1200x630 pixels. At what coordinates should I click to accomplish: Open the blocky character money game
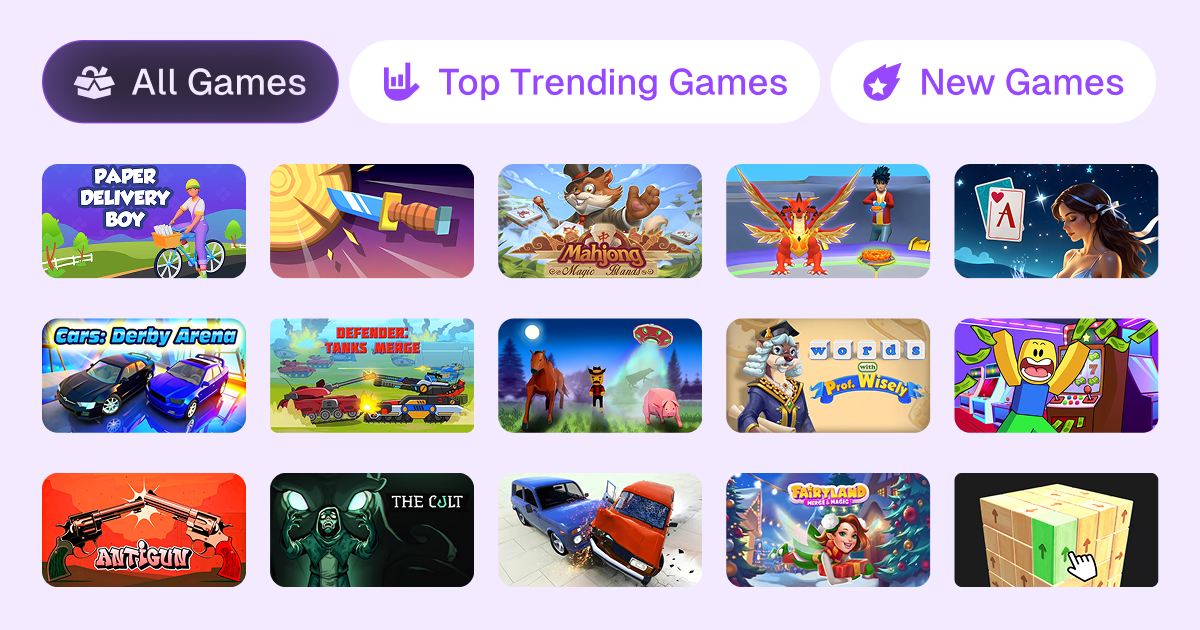tap(1056, 375)
